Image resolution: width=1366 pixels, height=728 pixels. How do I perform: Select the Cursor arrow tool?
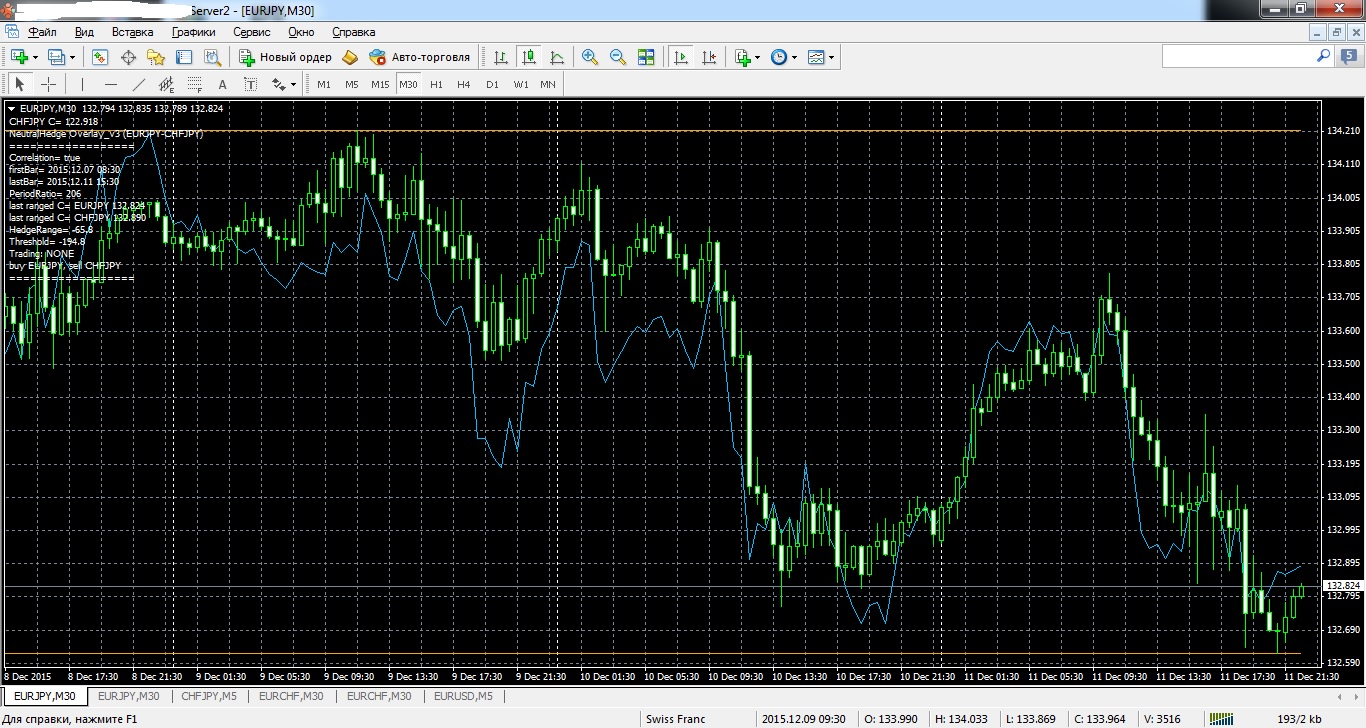pos(20,84)
